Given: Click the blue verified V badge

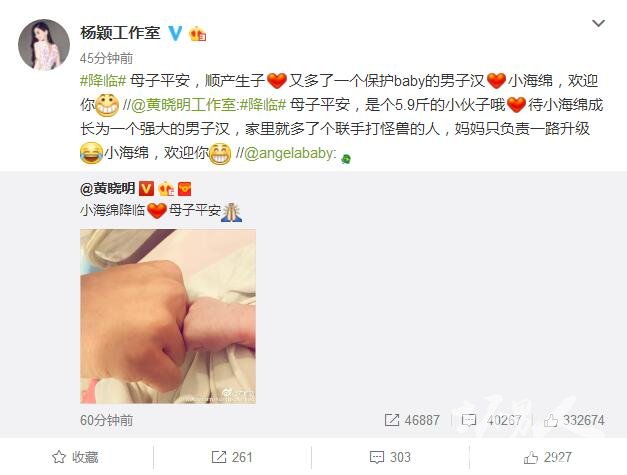Looking at the screenshot, I should (175, 33).
